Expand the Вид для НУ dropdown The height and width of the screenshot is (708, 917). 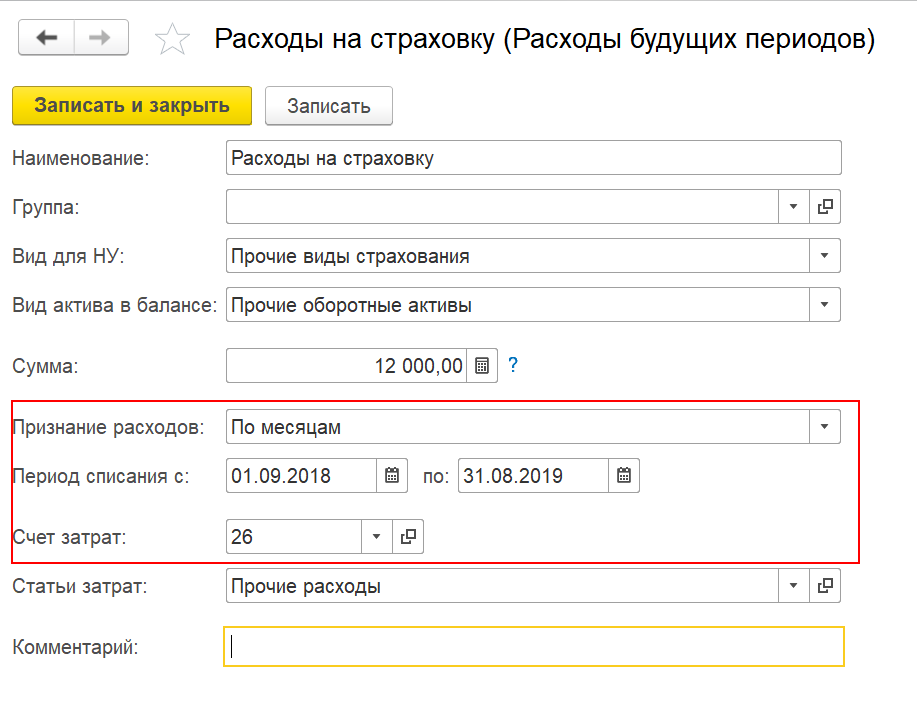click(825, 255)
